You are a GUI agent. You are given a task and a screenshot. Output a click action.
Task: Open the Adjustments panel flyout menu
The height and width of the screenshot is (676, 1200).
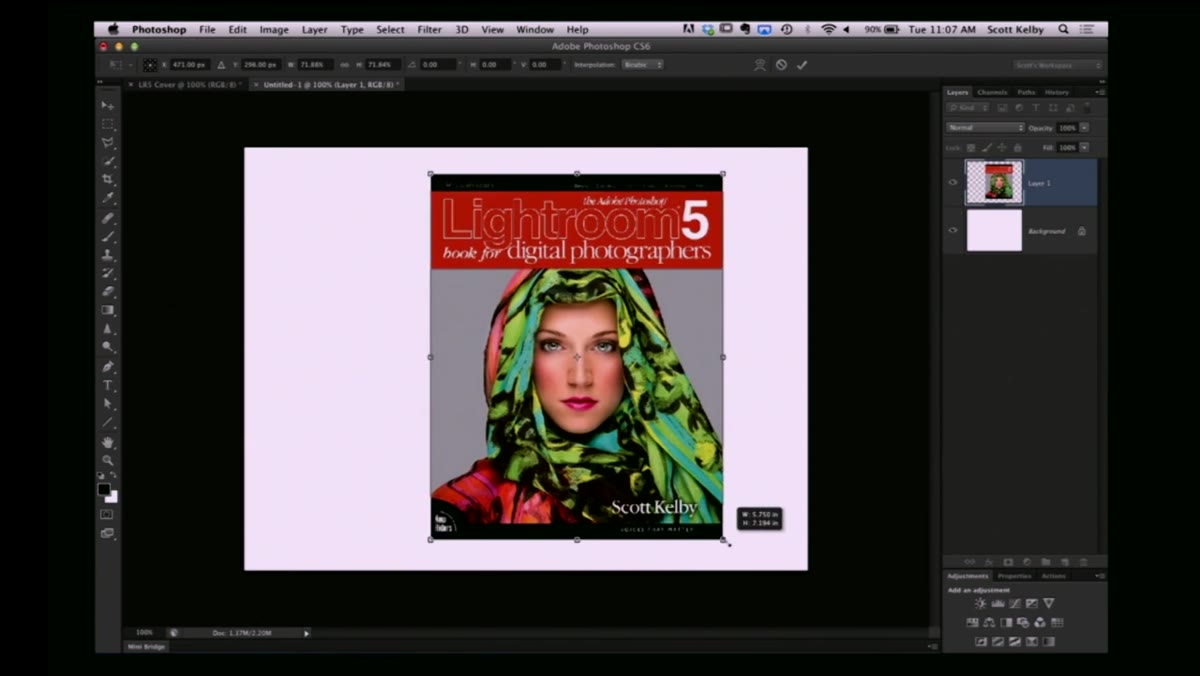click(1101, 576)
